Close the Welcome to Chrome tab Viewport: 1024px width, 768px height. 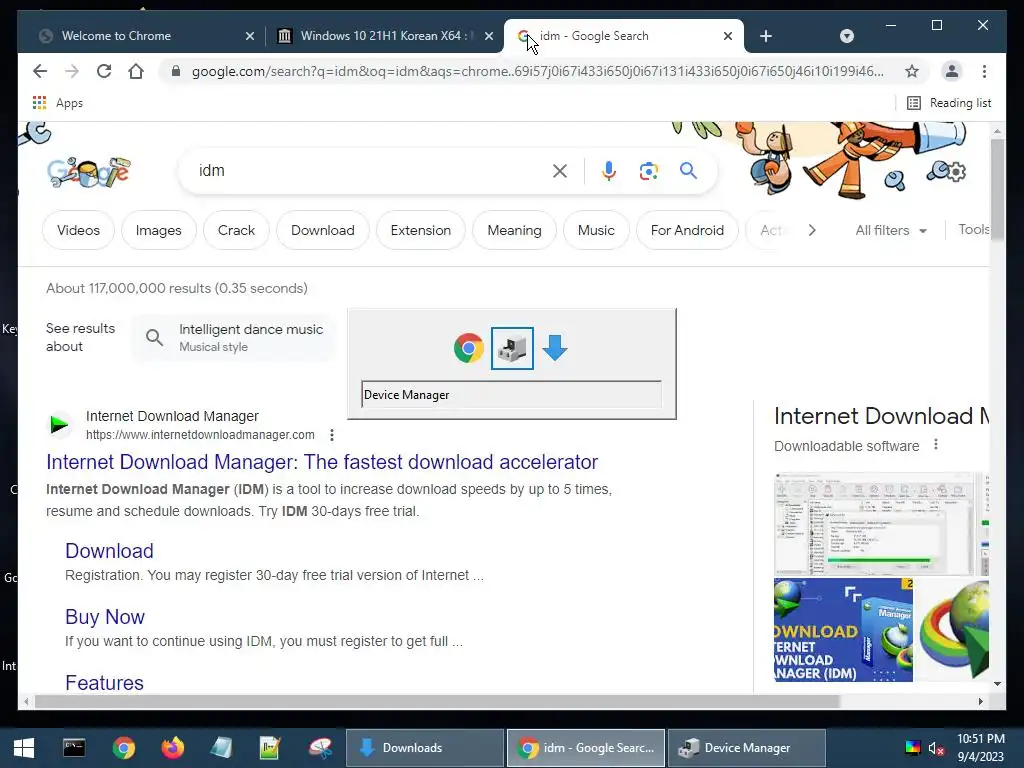pos(249,36)
